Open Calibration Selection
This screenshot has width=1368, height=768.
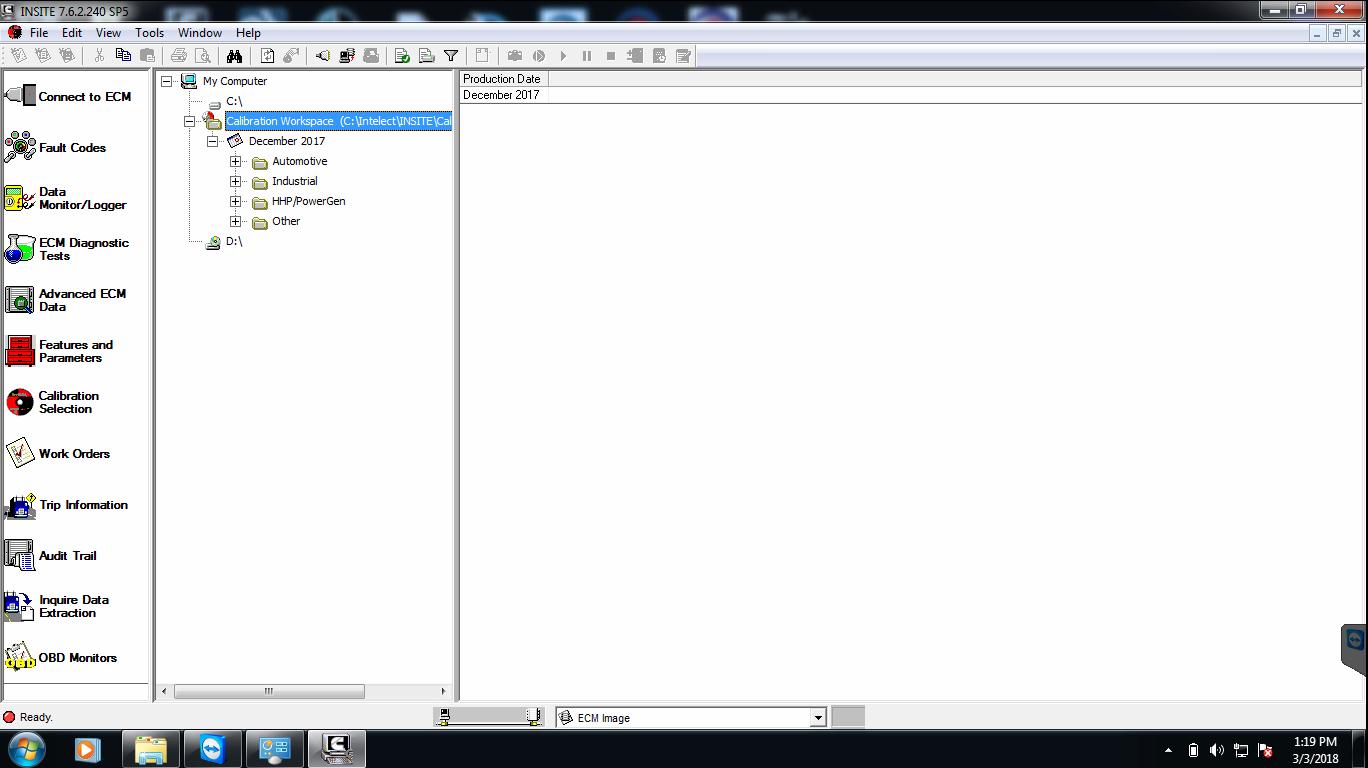(52, 402)
